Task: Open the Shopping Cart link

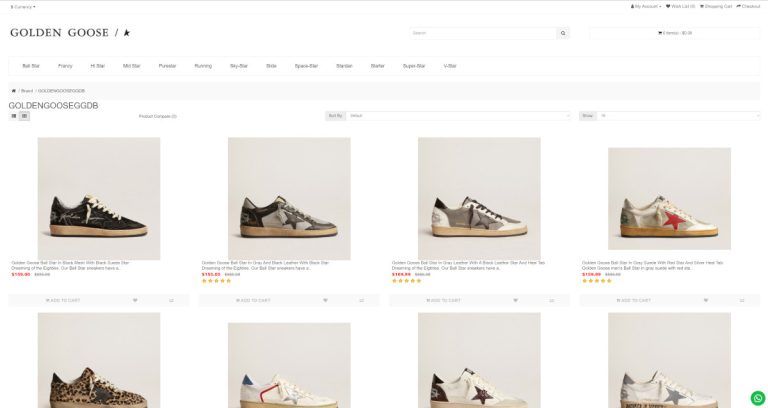Action: [x=716, y=6]
